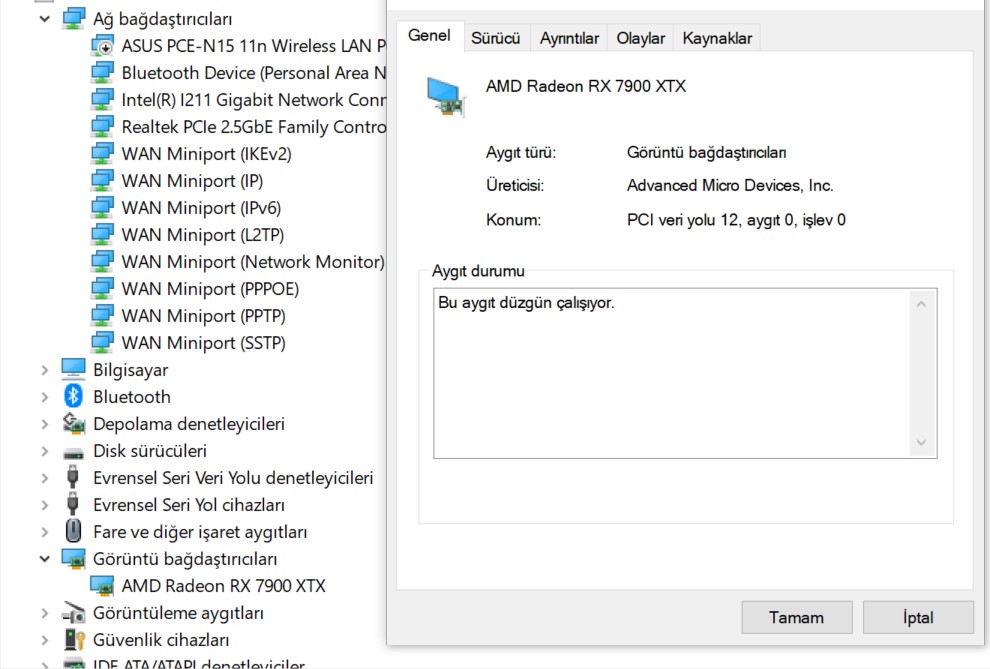Select AMD Radeon RX 7900 XTX in device tree
Screen dimensions: 990x669
224,586
